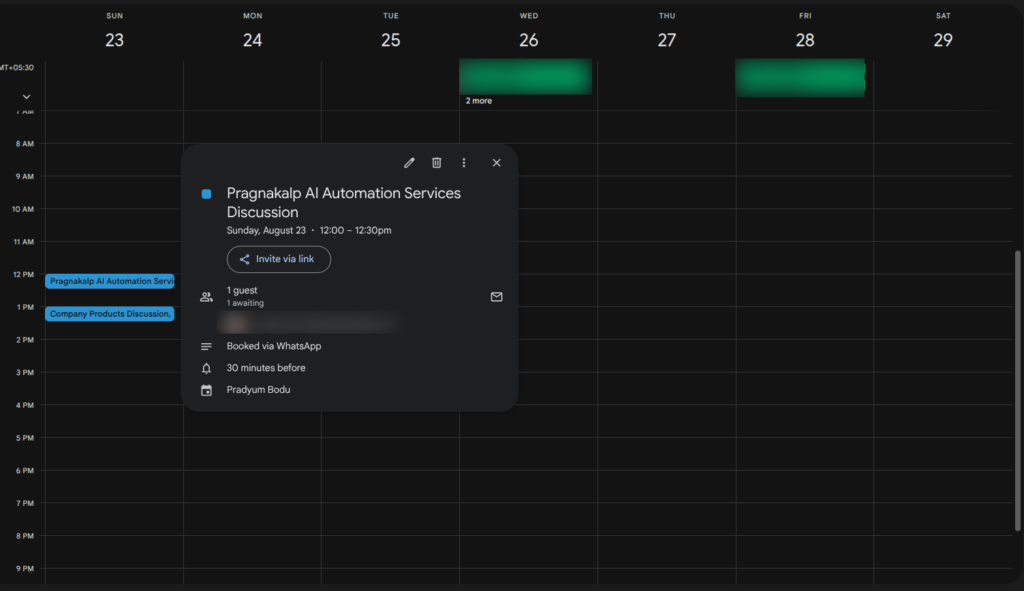Click Booked via WhatsApp description
Image resolution: width=1024 pixels, height=591 pixels.
[x=274, y=346]
